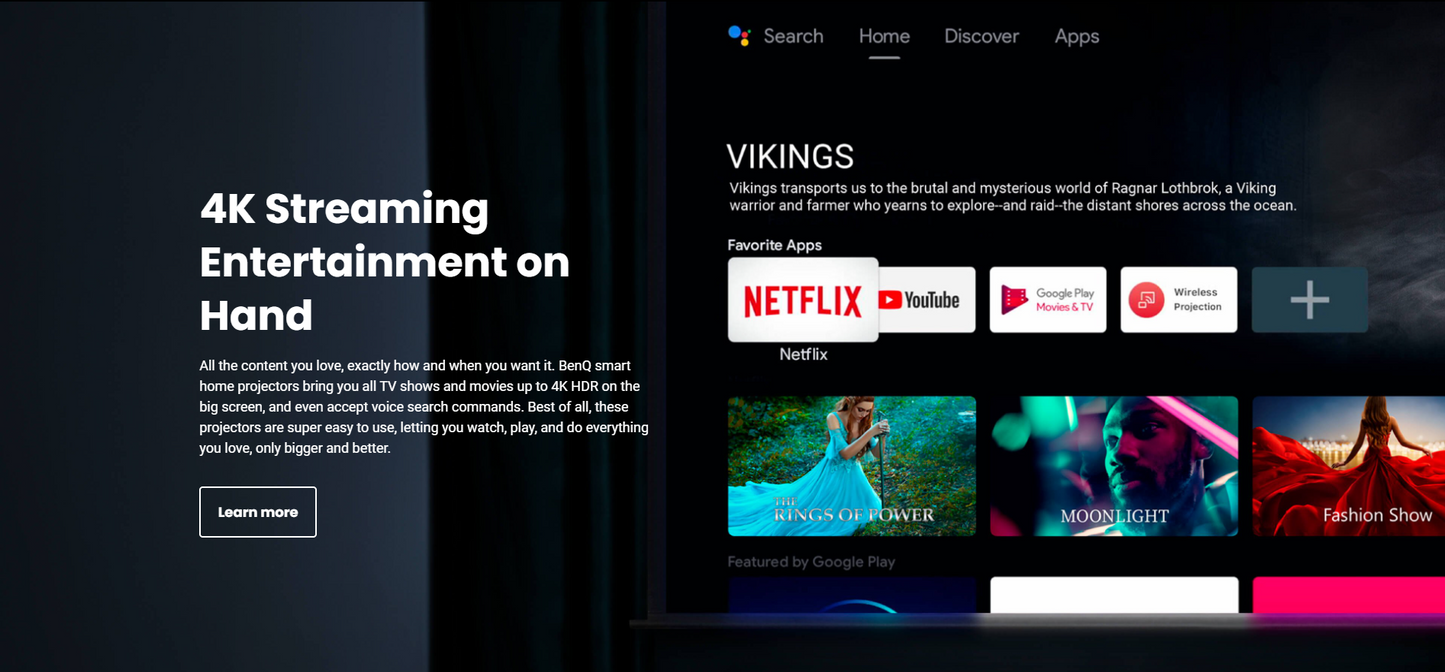Click the 4K Streaming Entertainment headline
This screenshot has width=1445, height=672.
[384, 262]
